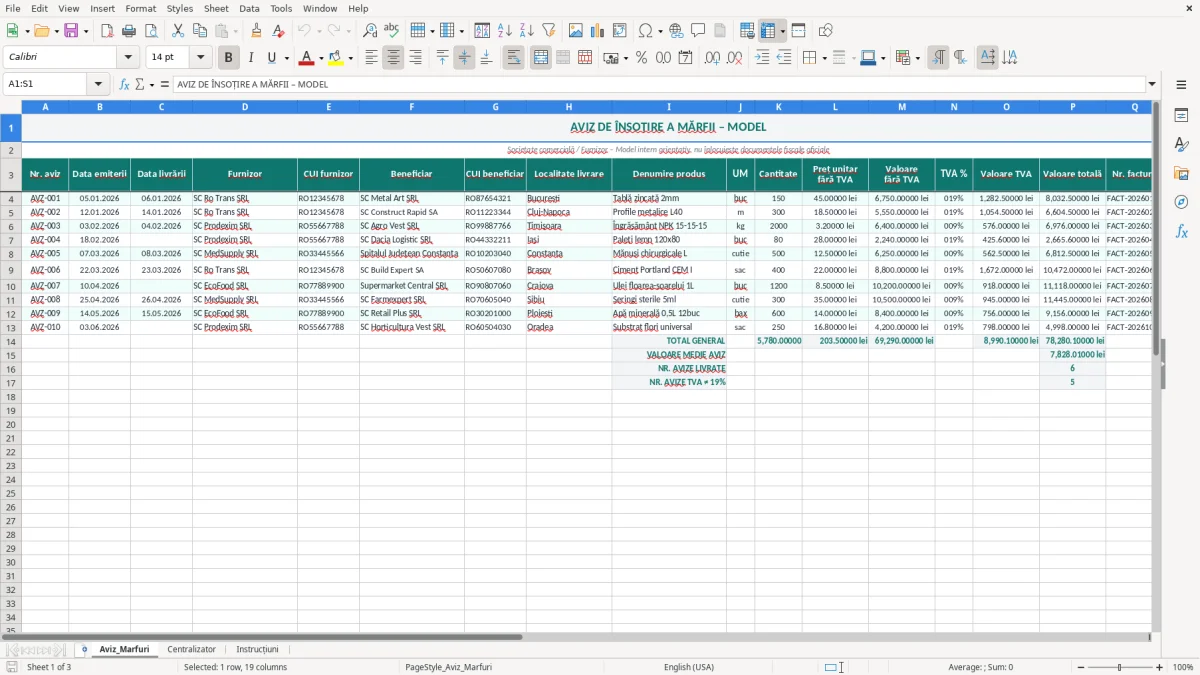Open Print Preview
The width and height of the screenshot is (1200, 675).
click(x=150, y=31)
